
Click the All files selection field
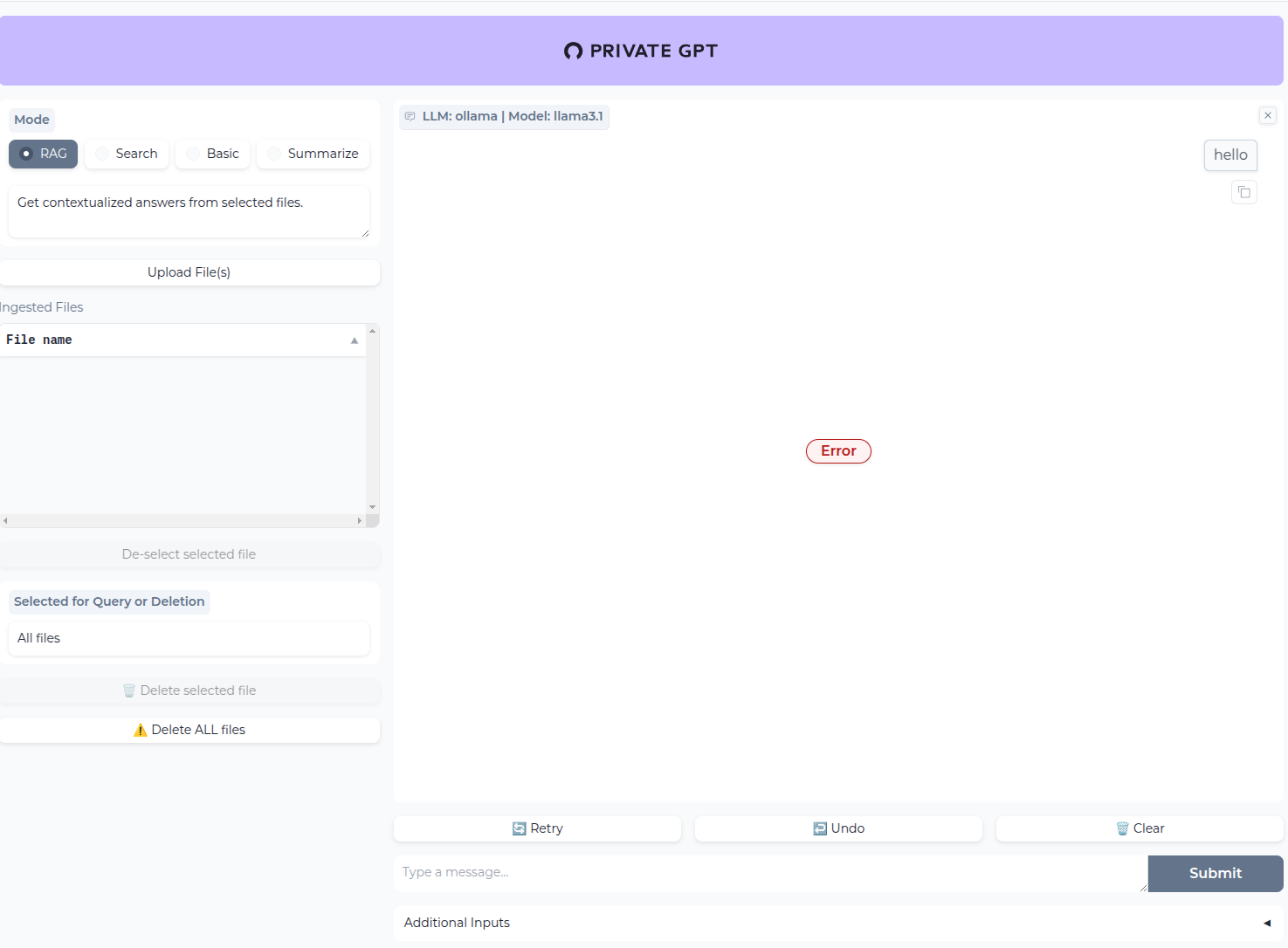click(x=189, y=638)
